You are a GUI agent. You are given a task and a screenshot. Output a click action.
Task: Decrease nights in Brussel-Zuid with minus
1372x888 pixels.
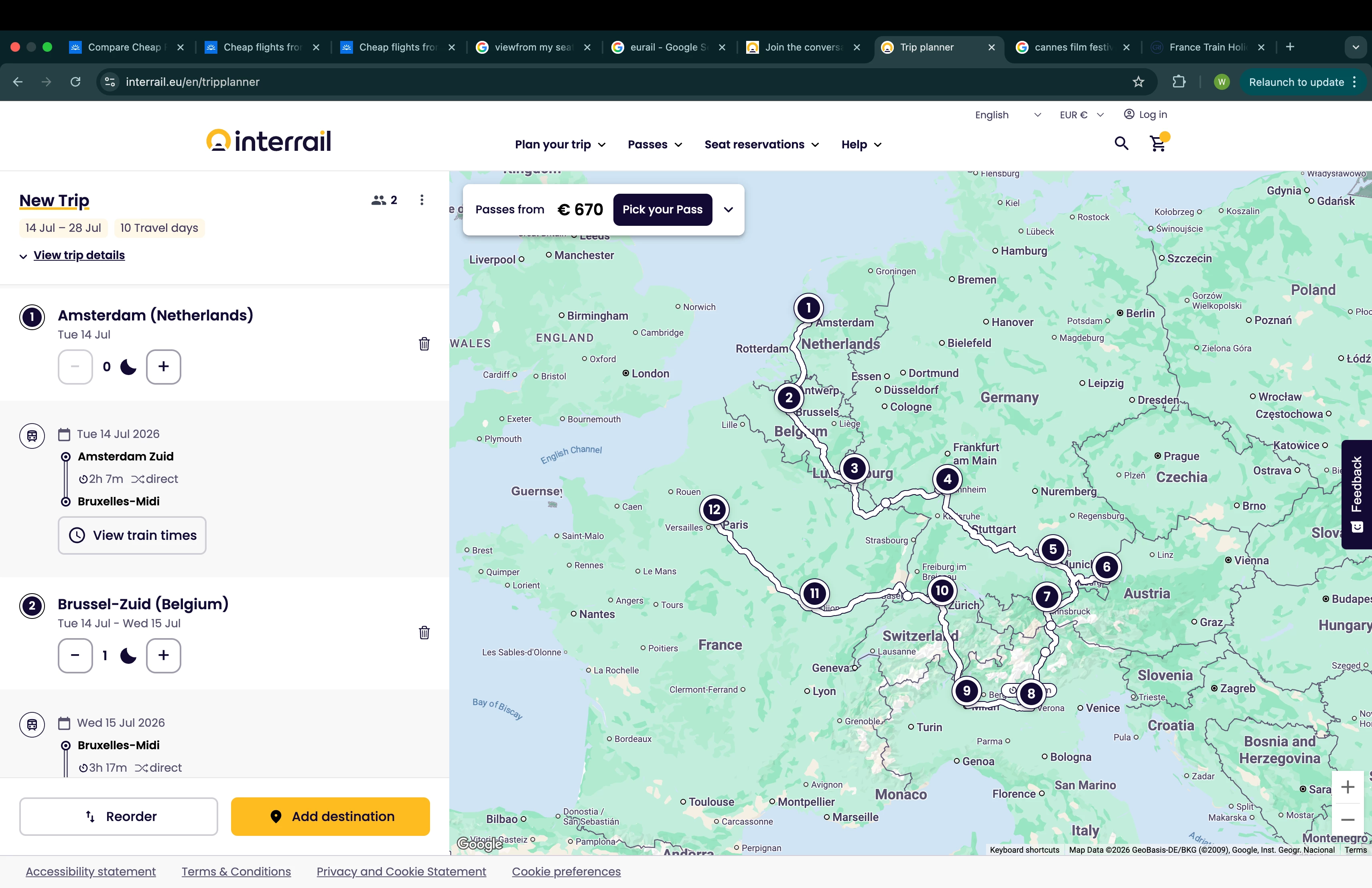coord(75,655)
